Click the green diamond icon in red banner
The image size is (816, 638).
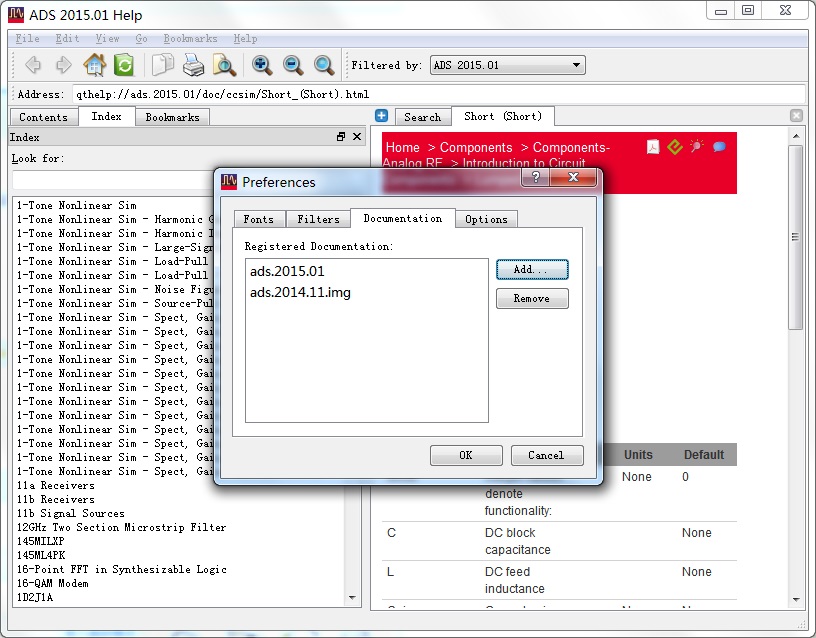coord(675,147)
